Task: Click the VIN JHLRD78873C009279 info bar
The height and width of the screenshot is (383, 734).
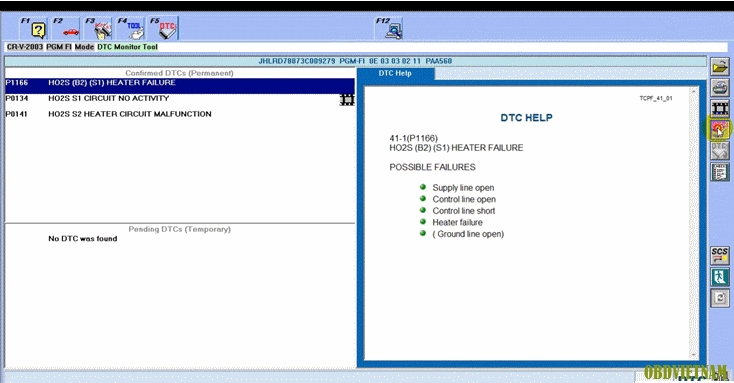Action: [355, 61]
